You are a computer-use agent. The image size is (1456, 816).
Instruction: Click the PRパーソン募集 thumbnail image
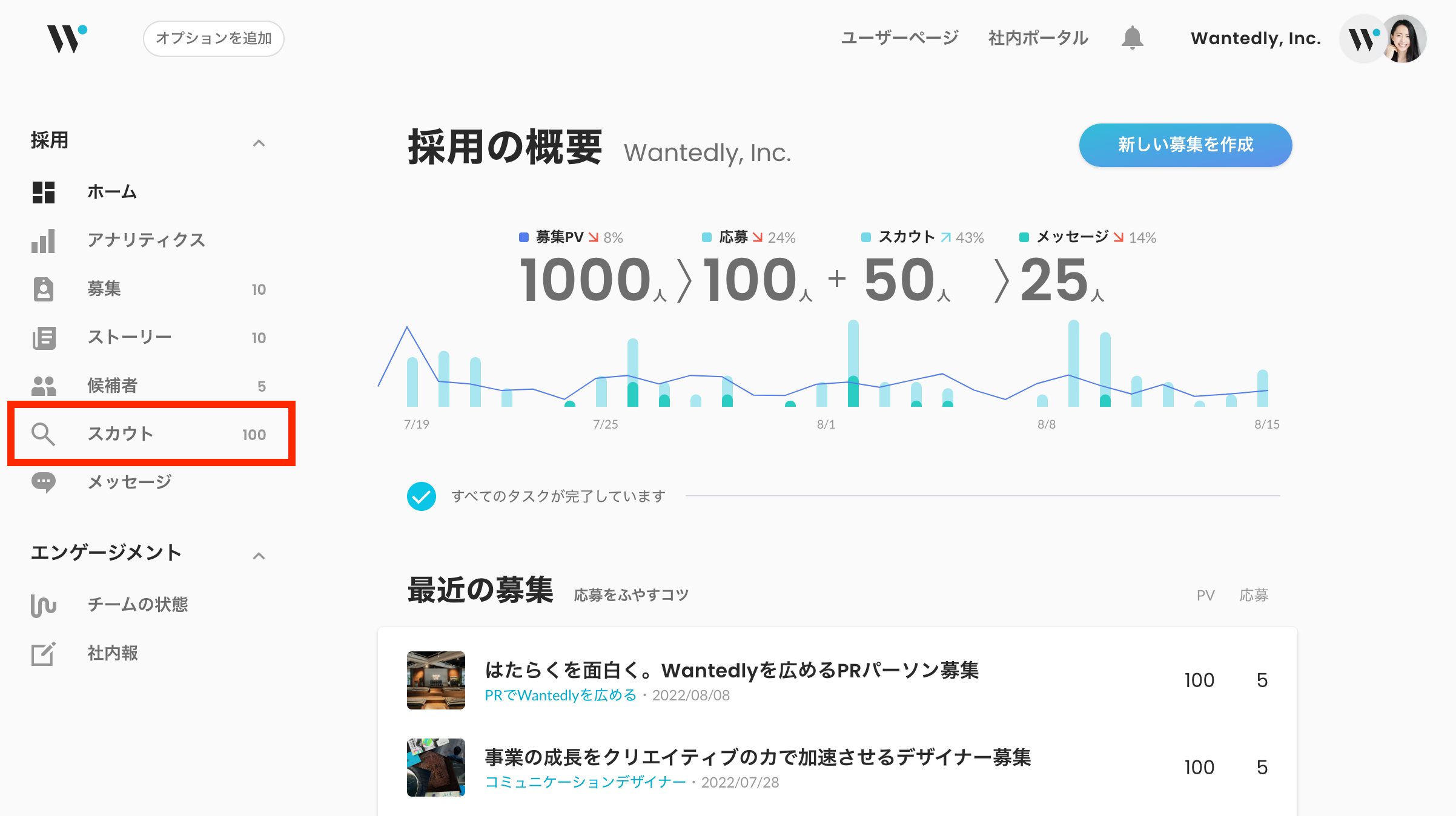[436, 680]
